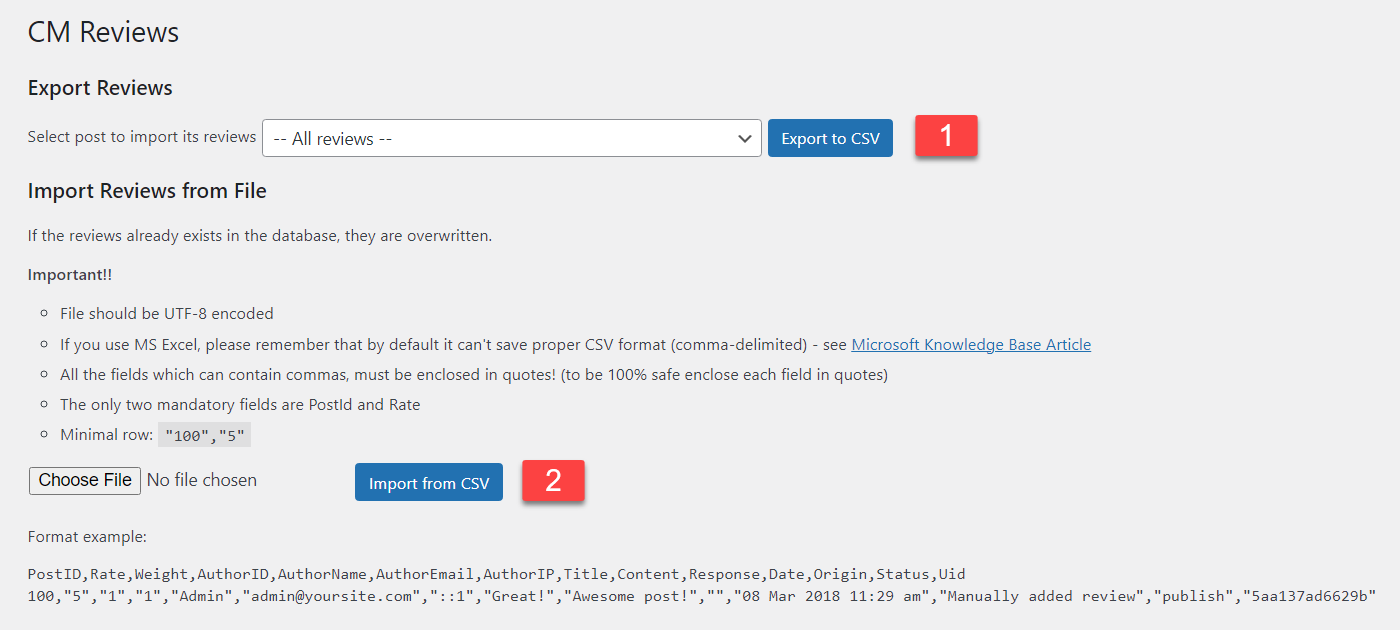Click the 'No file chosen' text

tap(202, 480)
